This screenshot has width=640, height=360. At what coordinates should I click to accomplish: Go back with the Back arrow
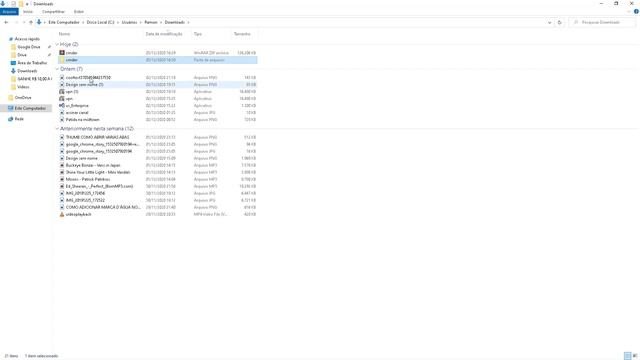click(6, 22)
